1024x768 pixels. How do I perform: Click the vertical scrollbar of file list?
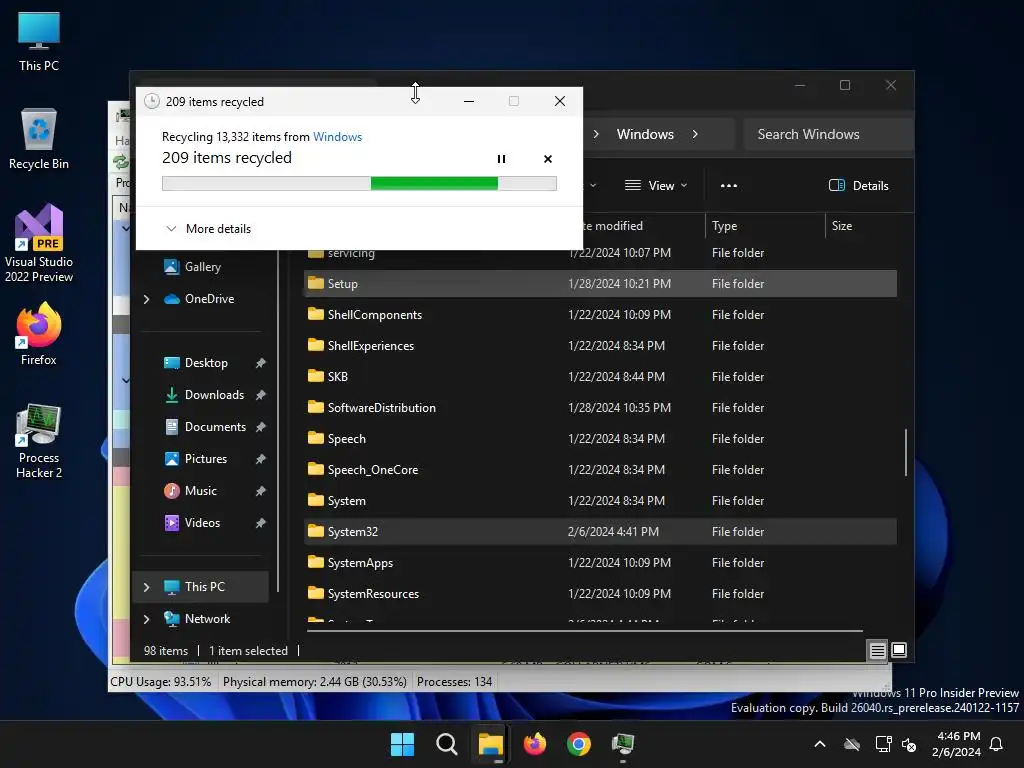[x=906, y=453]
